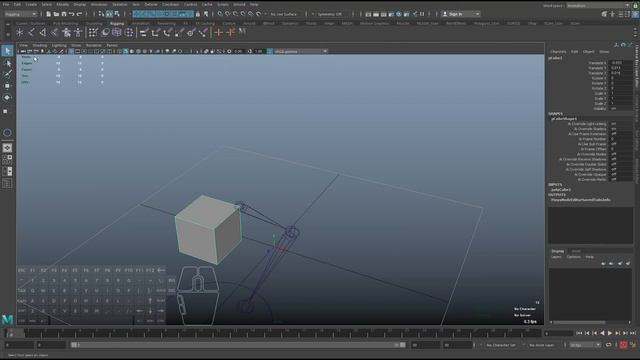Viewport: 640px width, 360px height.
Task: Toggle Select by Component Type mode
Action: (117, 14)
